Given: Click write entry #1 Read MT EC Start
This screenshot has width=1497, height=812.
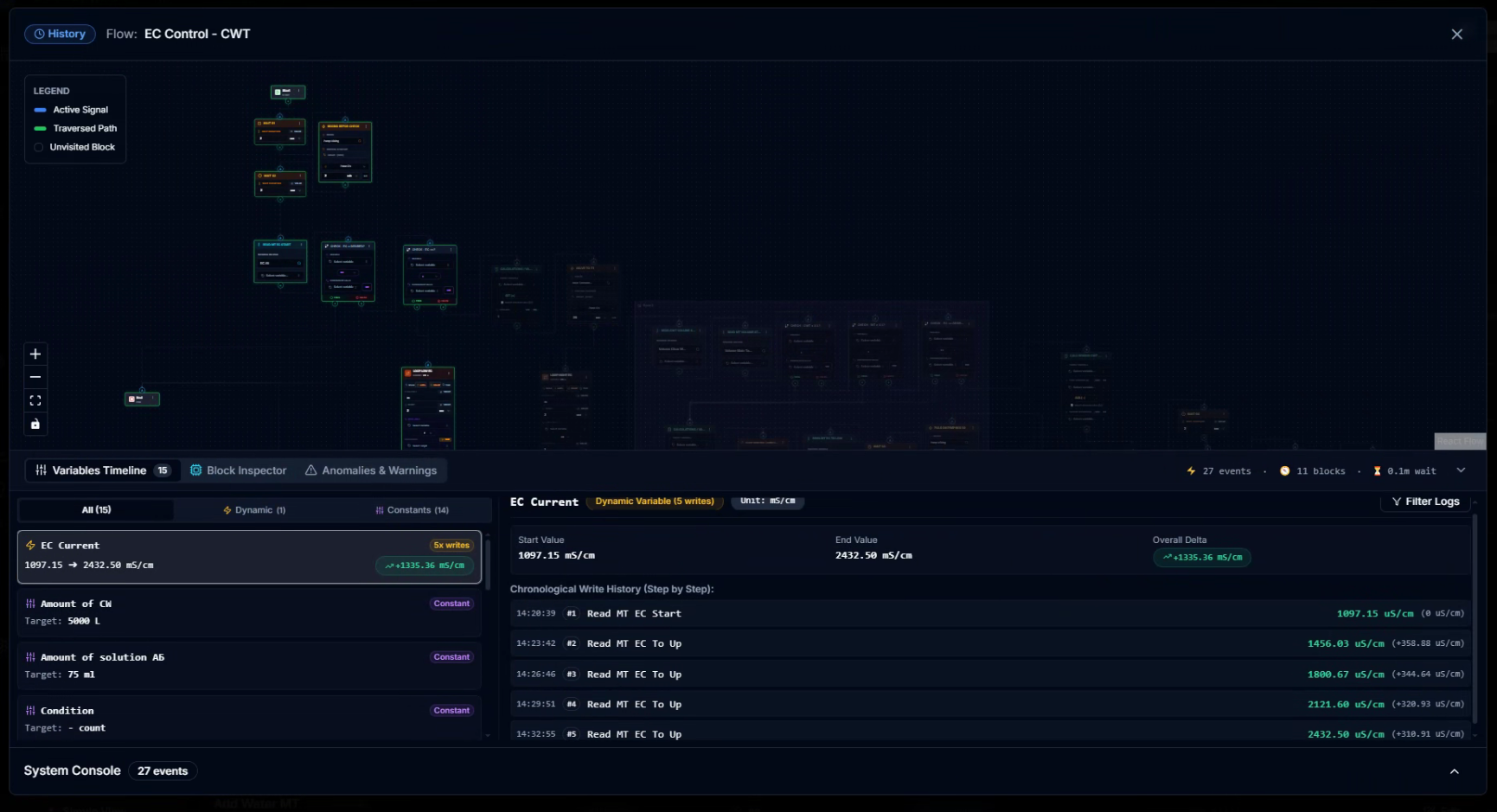Looking at the screenshot, I should point(990,614).
